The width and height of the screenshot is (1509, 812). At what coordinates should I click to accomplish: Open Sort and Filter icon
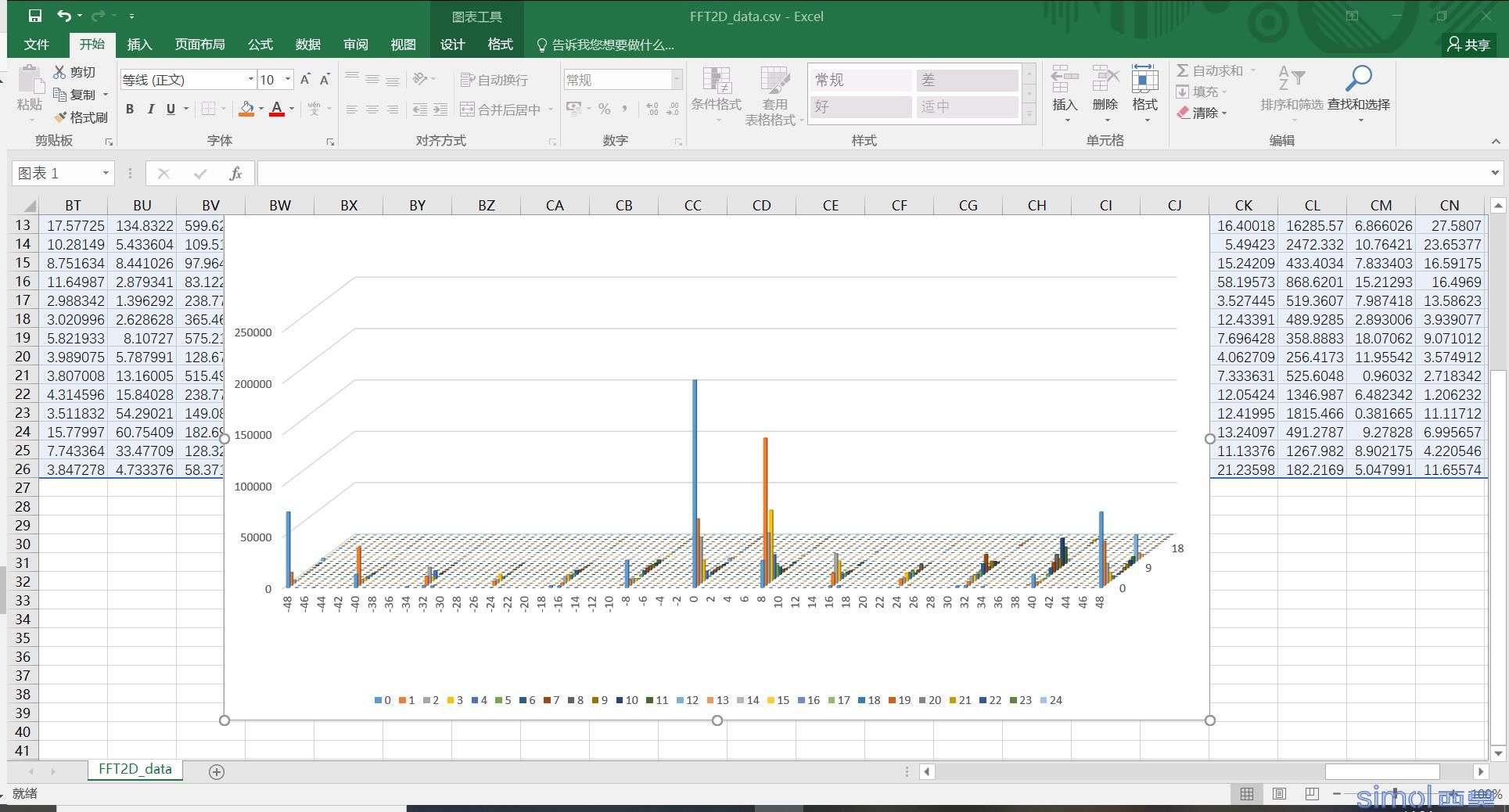point(1292,80)
